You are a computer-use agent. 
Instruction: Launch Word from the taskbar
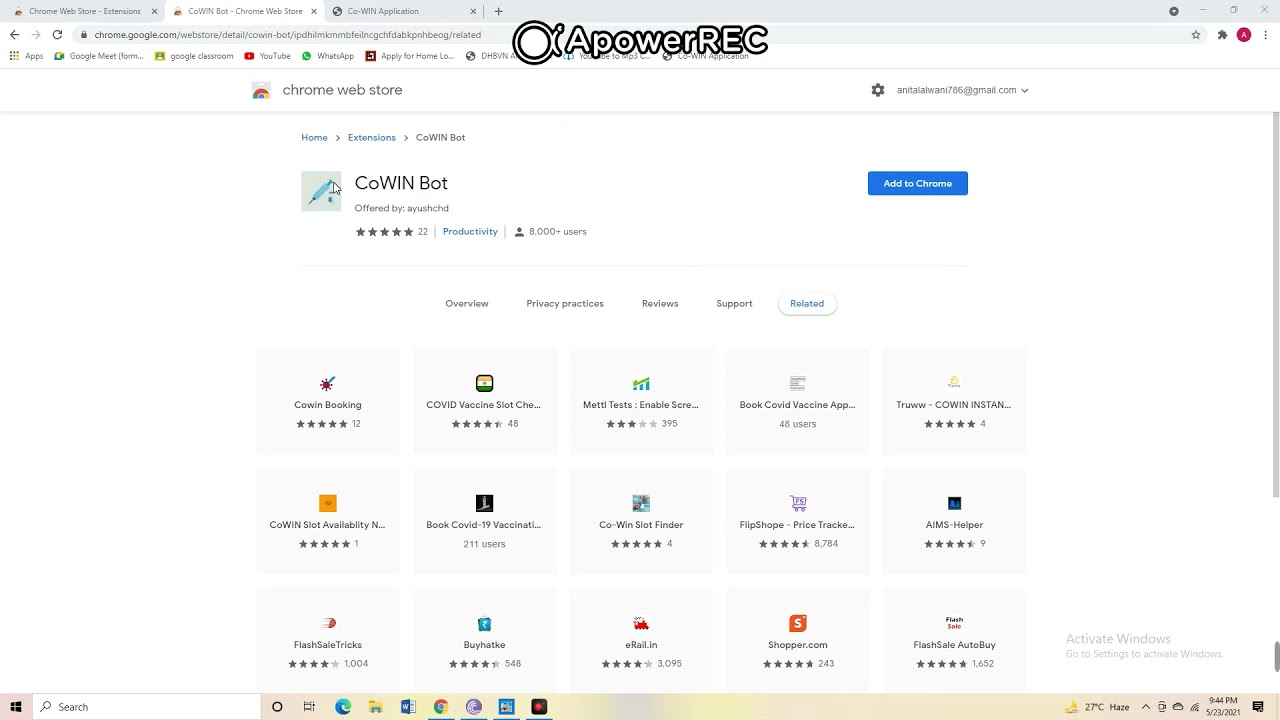[408, 707]
